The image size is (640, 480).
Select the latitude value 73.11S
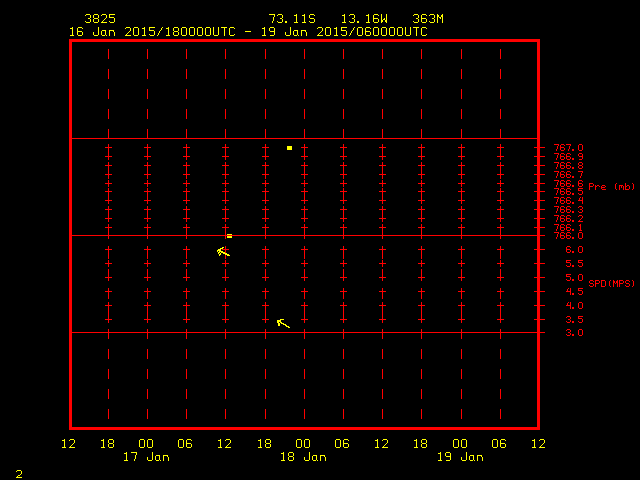point(292,19)
